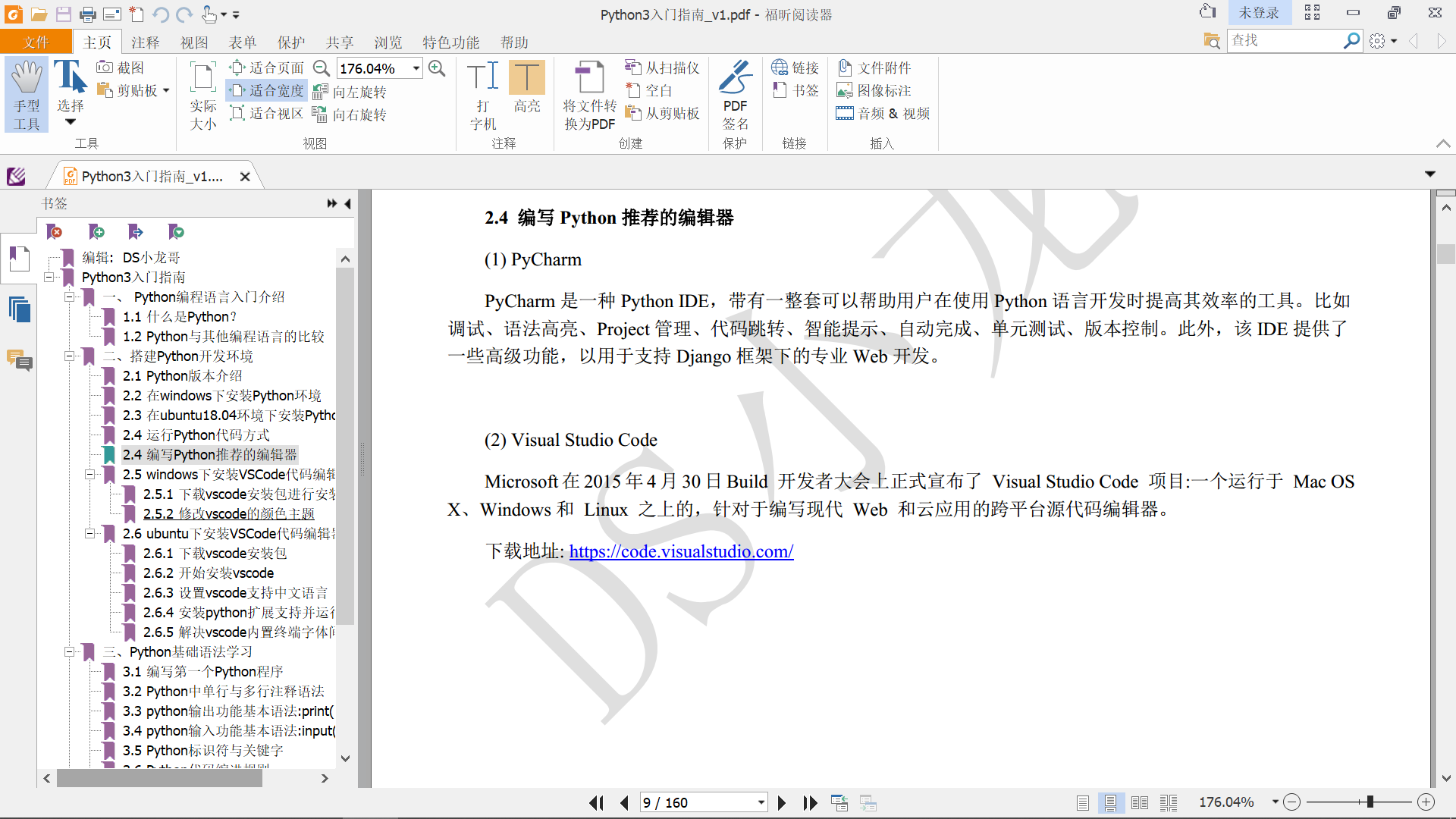The image size is (1456, 819).
Task: Open the zoom percentage dropdown in ribbon
Action: [x=416, y=68]
